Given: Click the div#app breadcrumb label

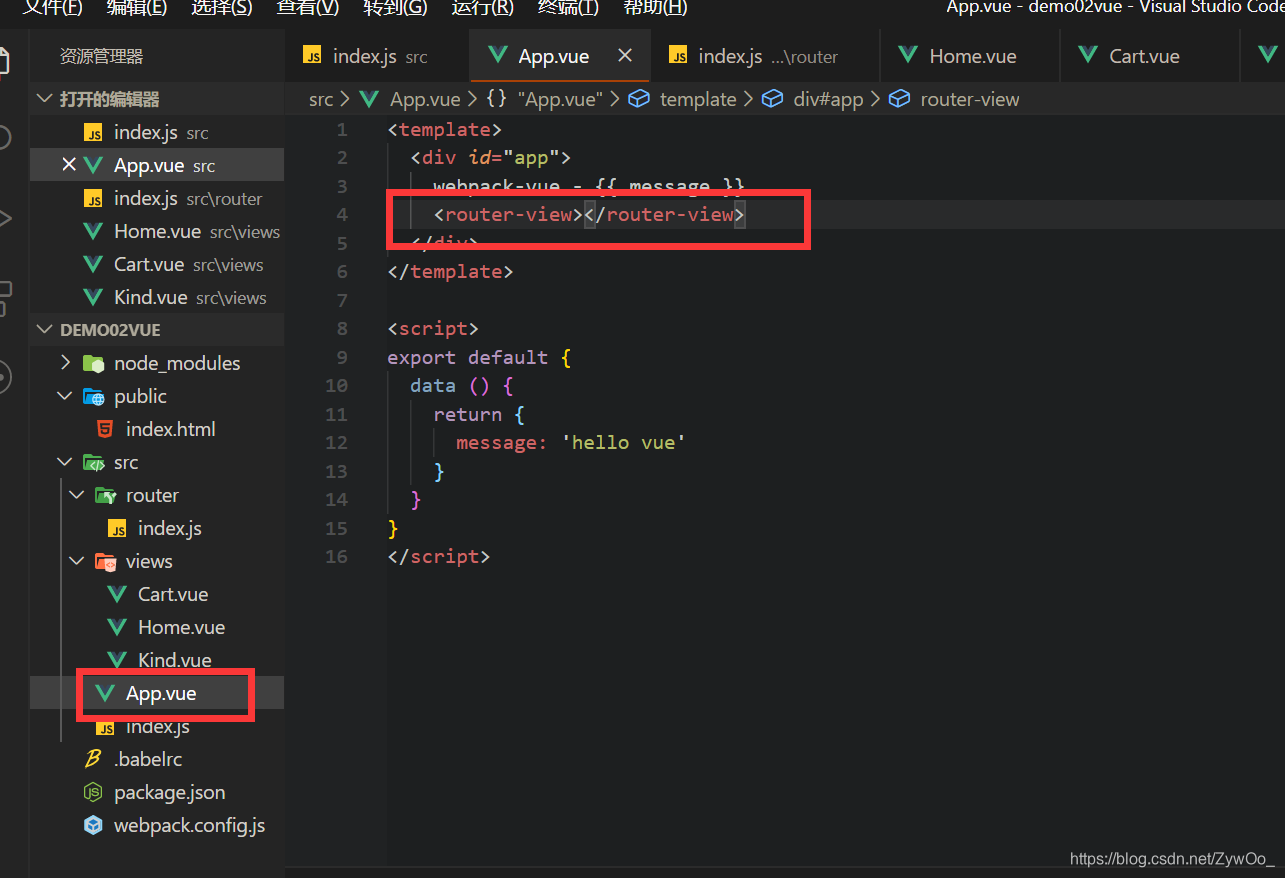Looking at the screenshot, I should pos(828,99).
